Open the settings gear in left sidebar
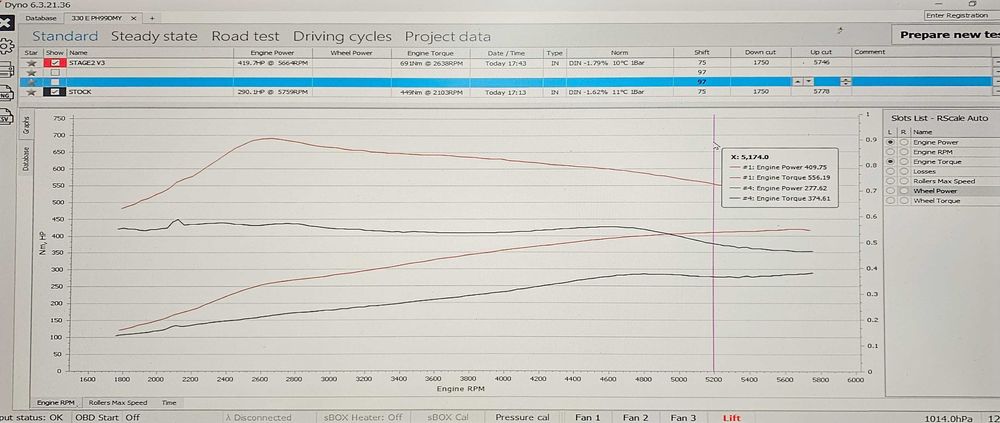This screenshot has height=423, width=1000. pos(6,46)
